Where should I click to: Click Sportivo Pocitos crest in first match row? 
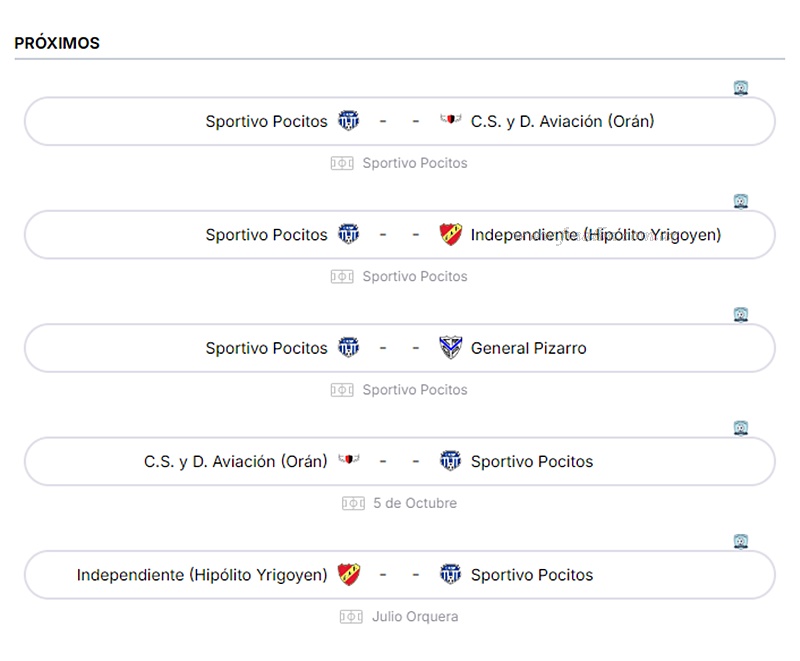click(348, 121)
